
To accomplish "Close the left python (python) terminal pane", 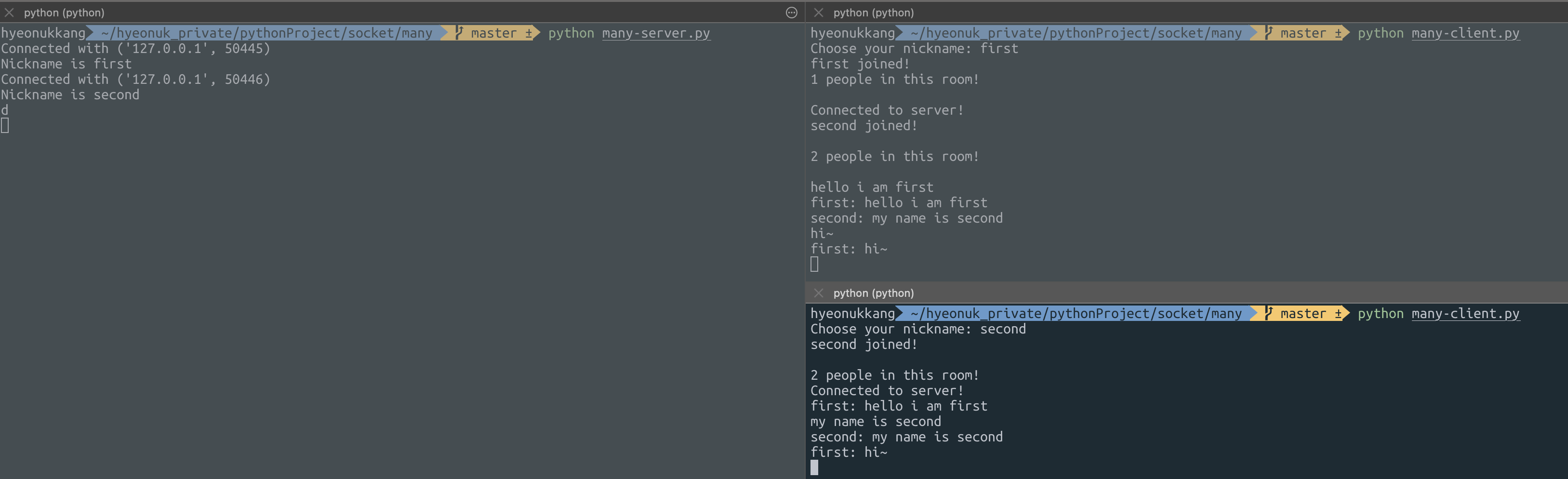I will point(9,12).
